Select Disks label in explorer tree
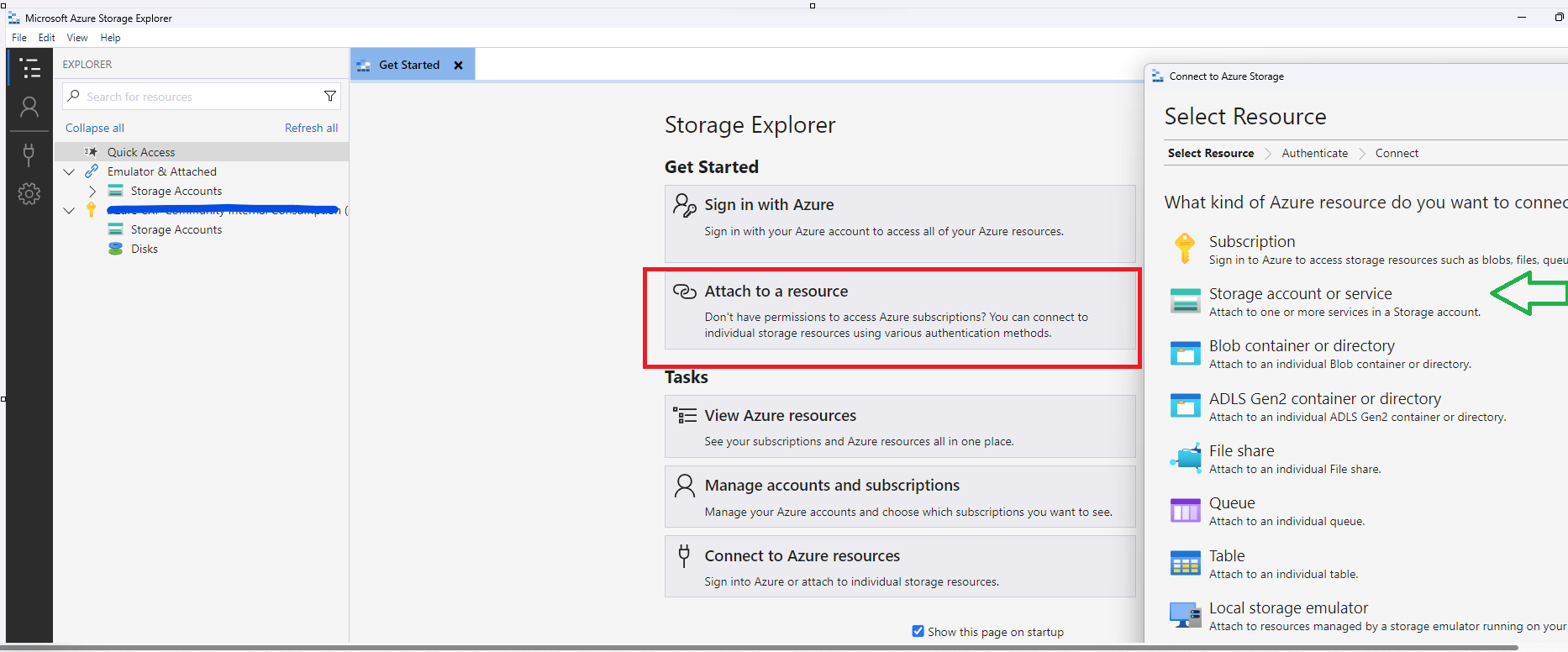Viewport: 1568px width, 652px height. tap(145, 249)
